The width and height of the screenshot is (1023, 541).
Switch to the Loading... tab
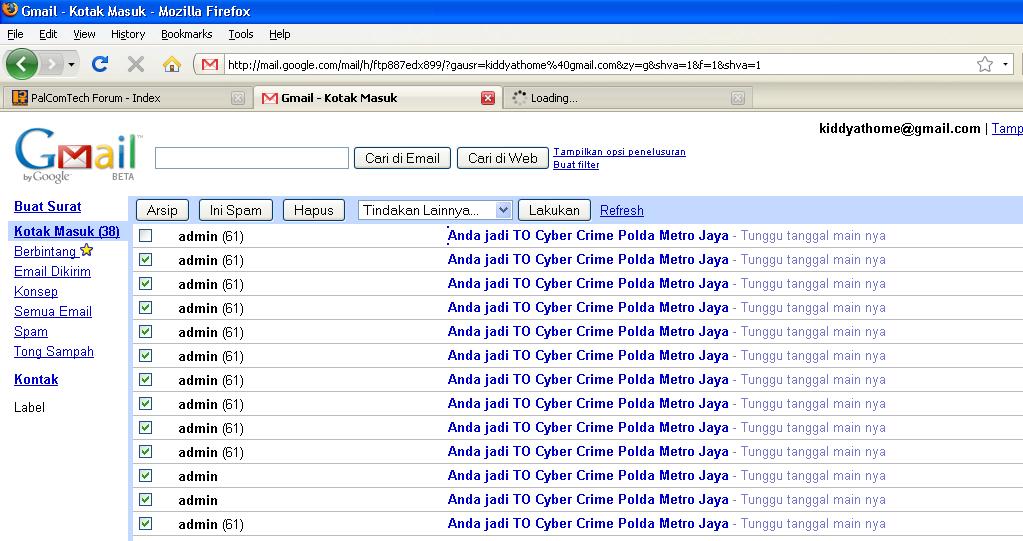[x=628, y=98]
